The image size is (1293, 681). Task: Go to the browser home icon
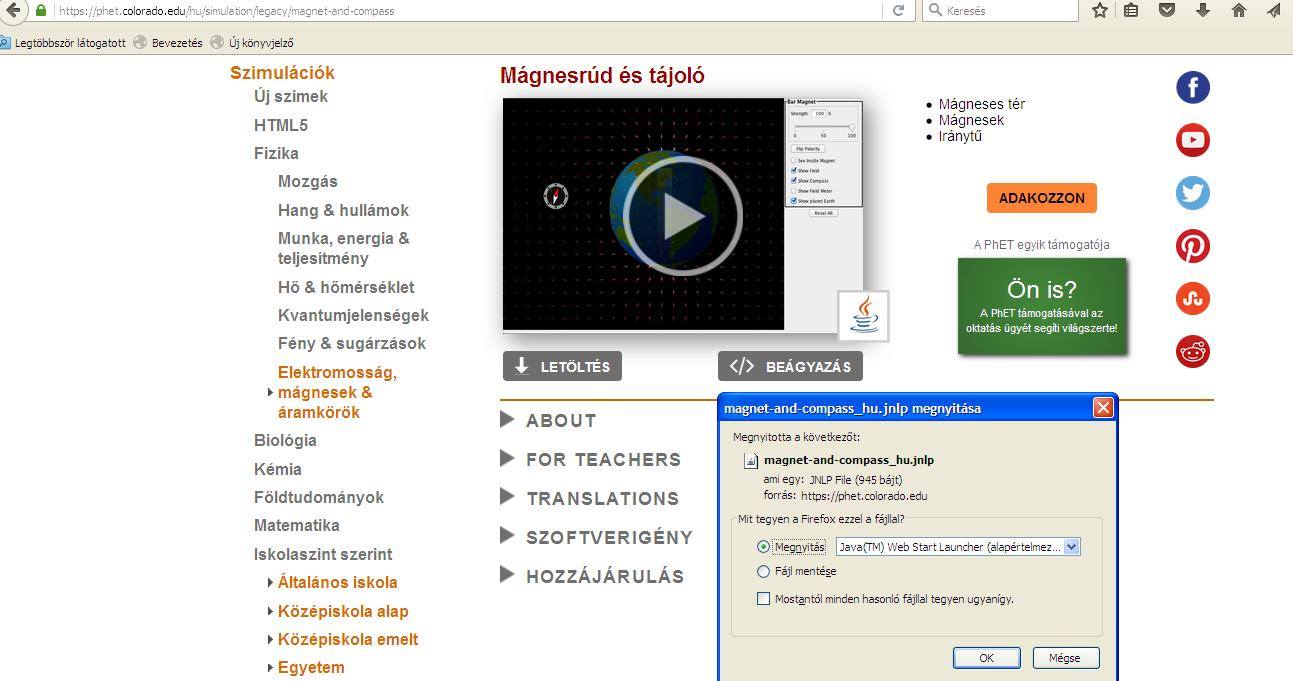[1238, 10]
